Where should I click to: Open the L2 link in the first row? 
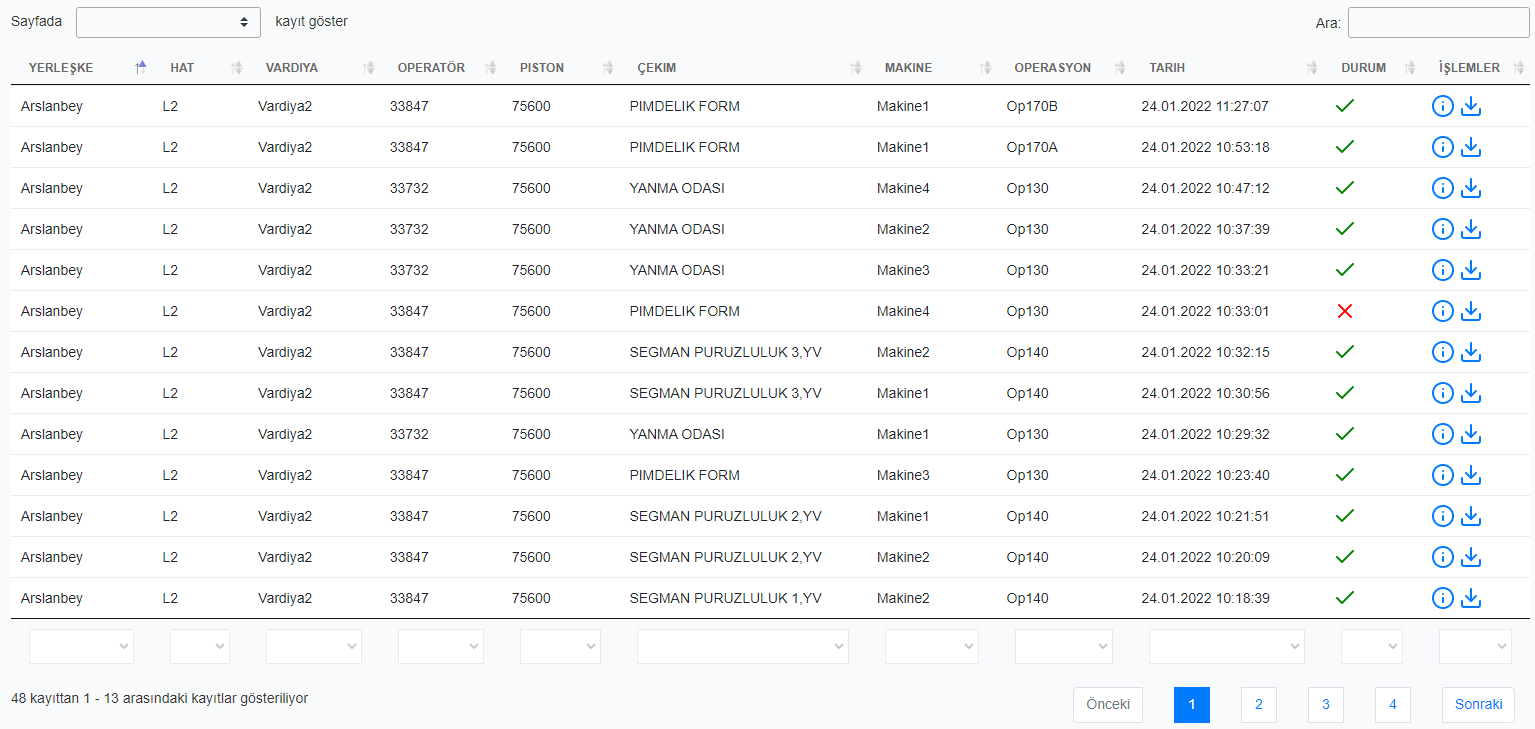tap(170, 105)
